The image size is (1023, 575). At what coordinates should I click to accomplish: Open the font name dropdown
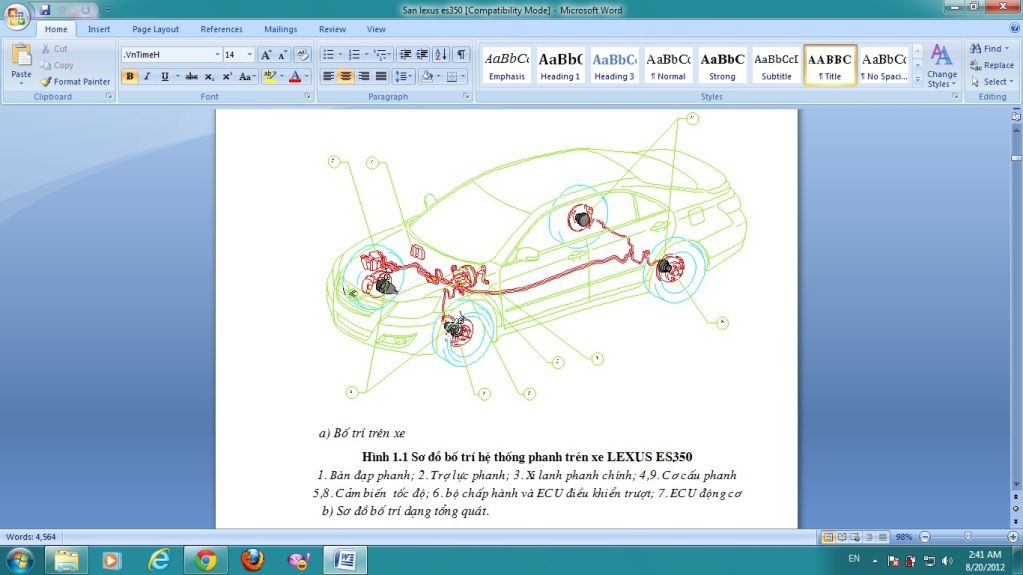pyautogui.click(x=216, y=55)
